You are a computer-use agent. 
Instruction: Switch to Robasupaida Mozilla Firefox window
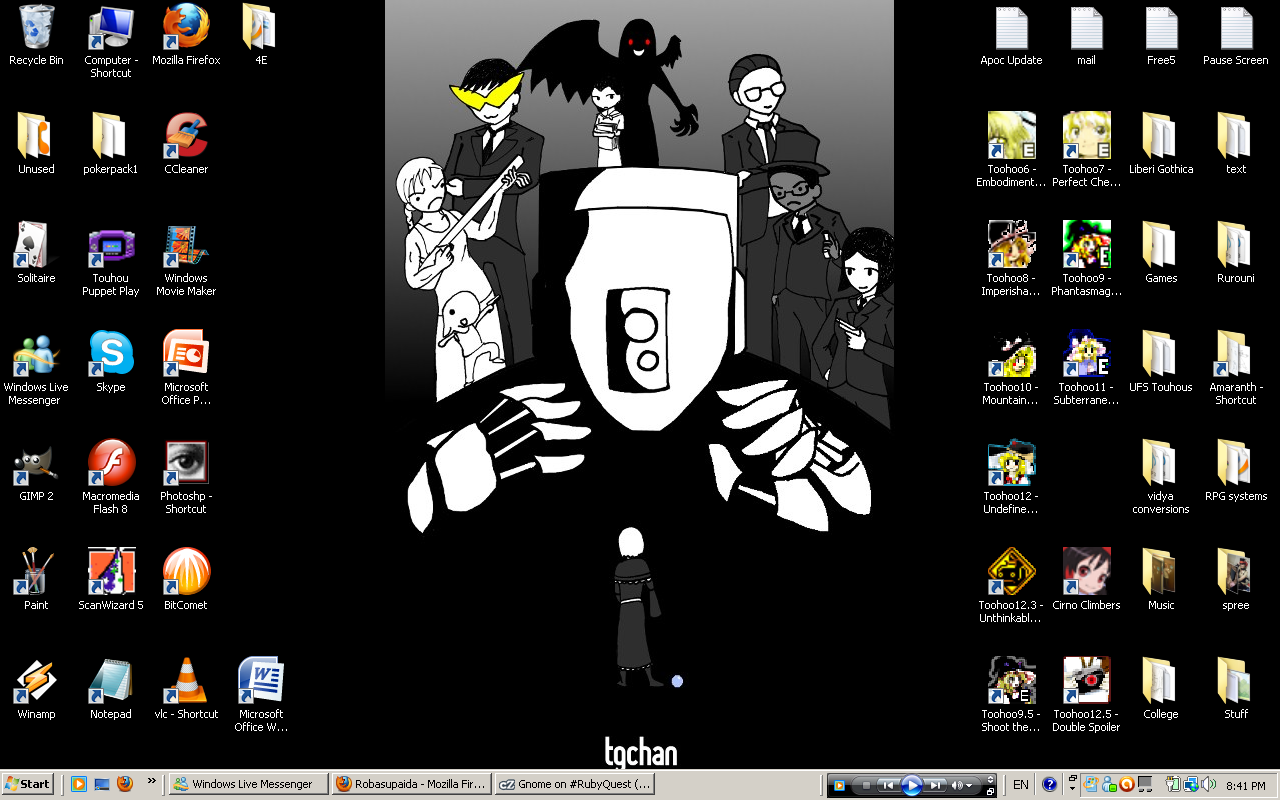tap(411, 784)
